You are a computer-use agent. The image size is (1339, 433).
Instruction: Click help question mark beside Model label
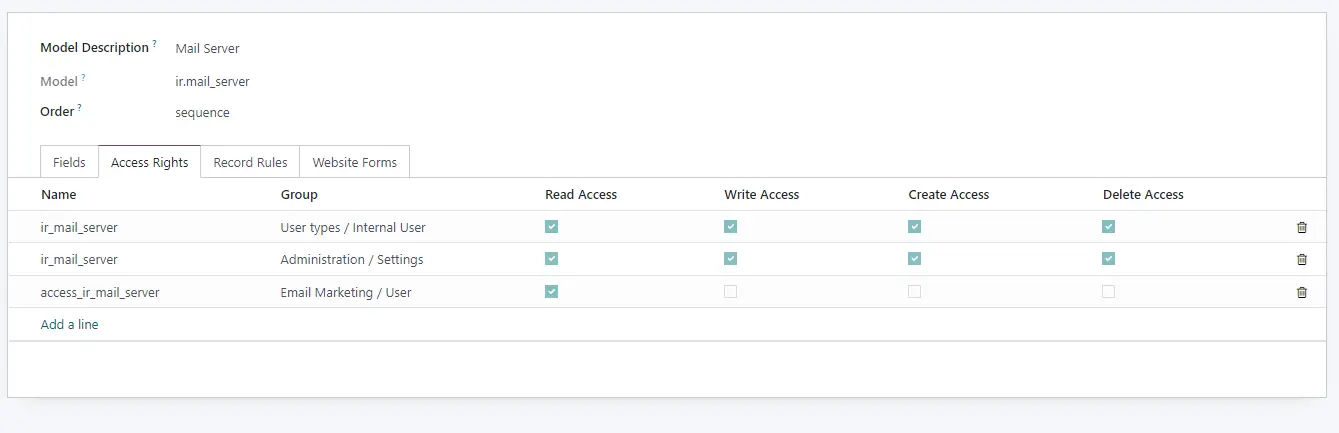tap(83, 78)
